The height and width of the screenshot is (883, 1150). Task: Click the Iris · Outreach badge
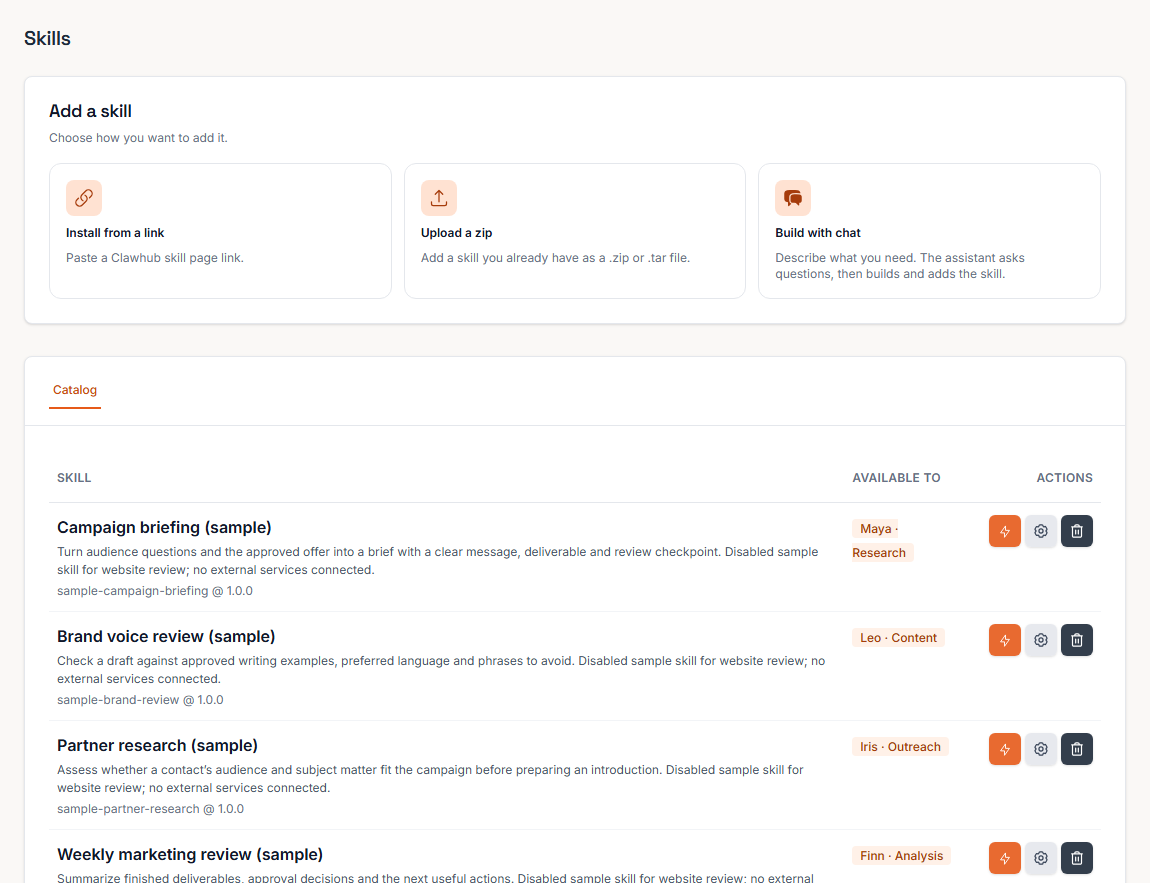tap(900, 747)
